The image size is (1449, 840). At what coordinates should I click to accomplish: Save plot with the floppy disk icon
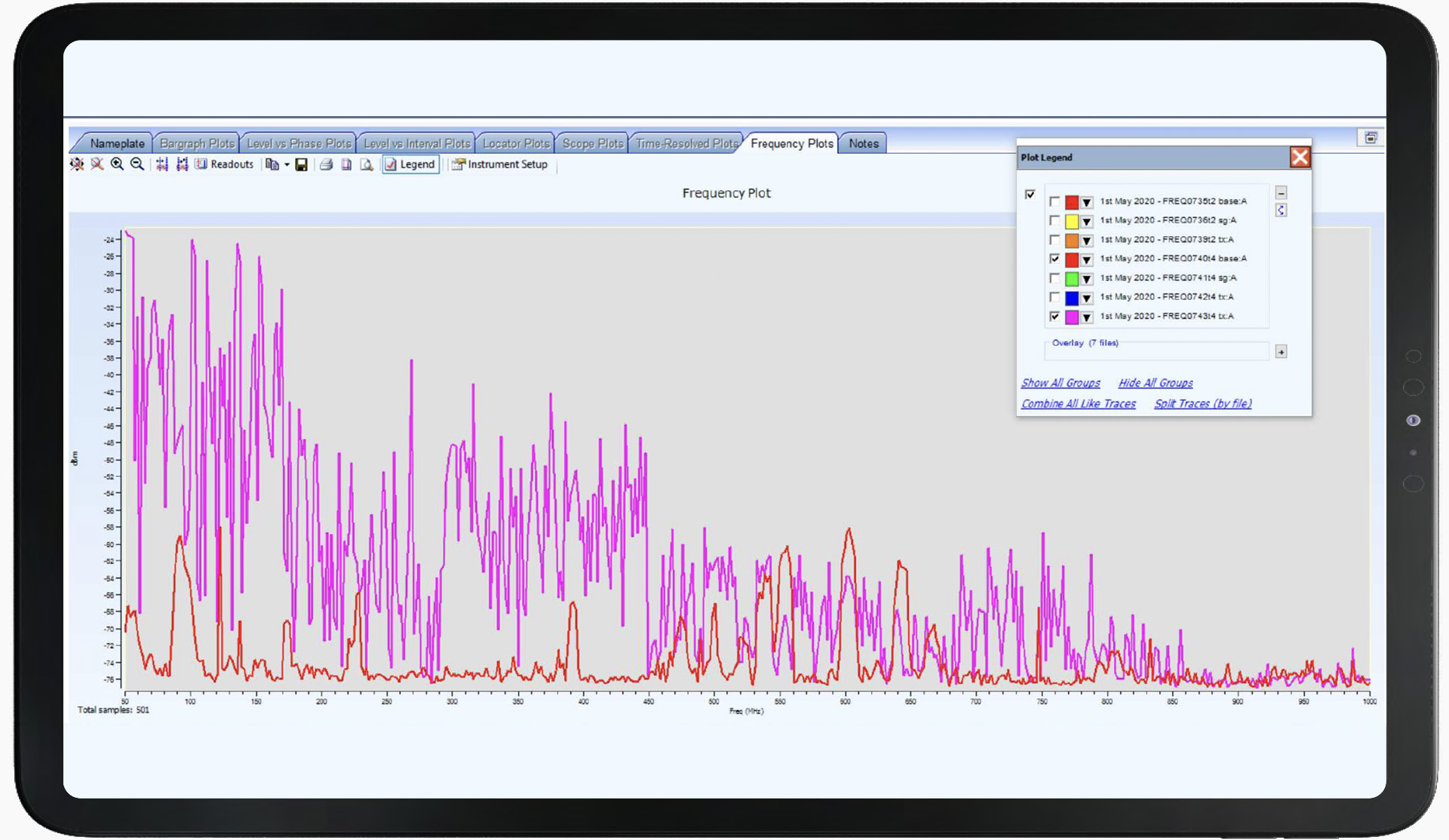point(301,164)
